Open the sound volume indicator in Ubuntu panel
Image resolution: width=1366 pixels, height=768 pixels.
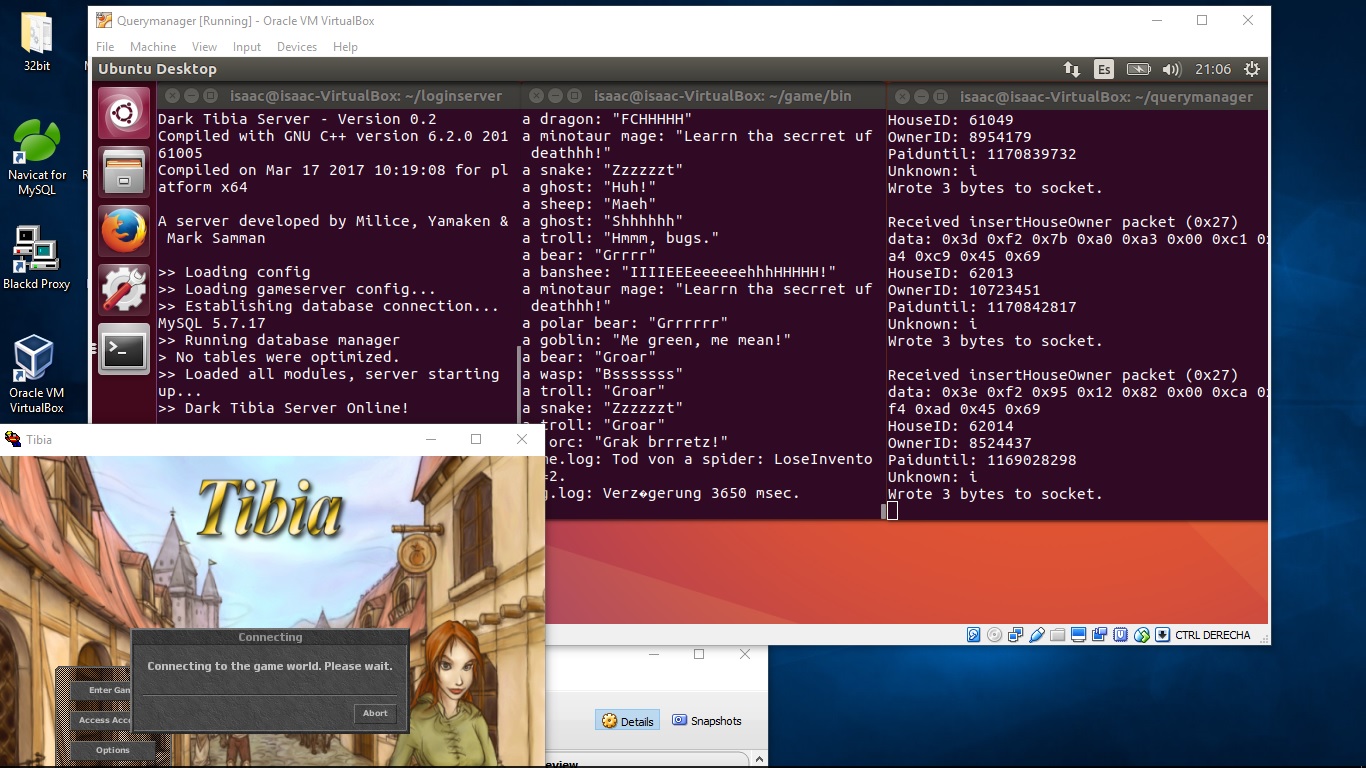tap(1171, 69)
